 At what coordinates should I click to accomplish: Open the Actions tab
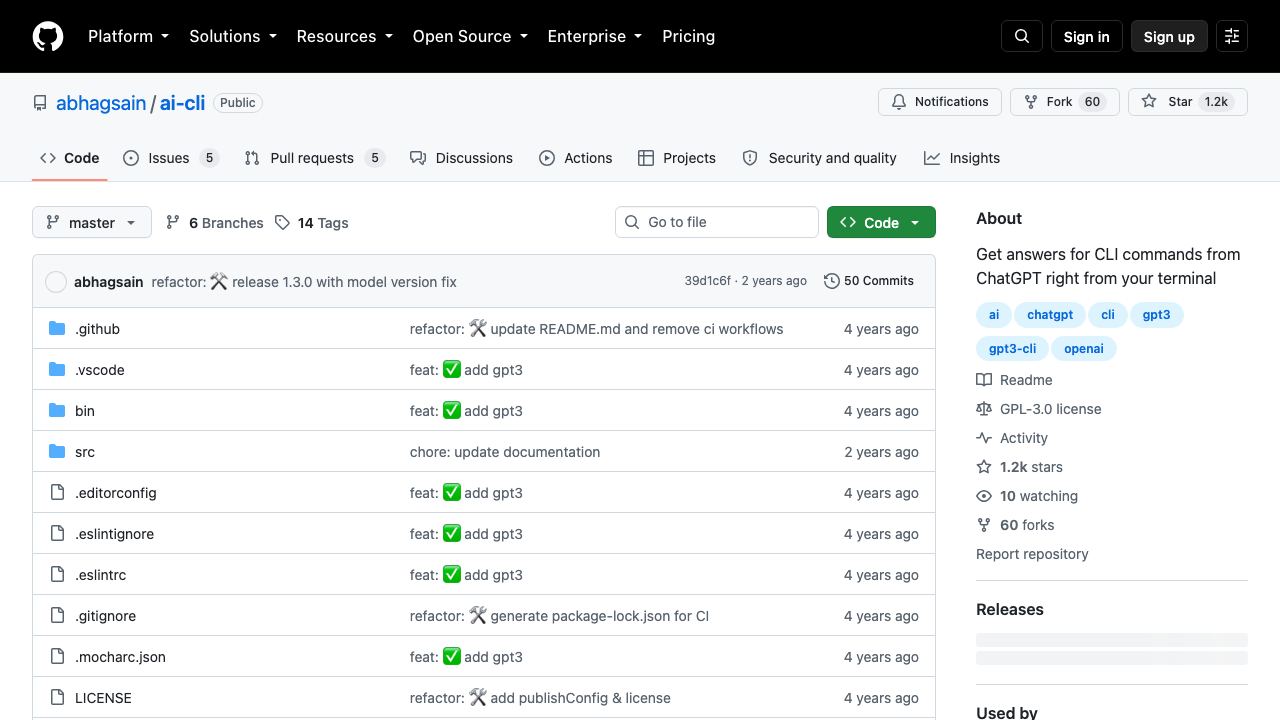coord(576,158)
